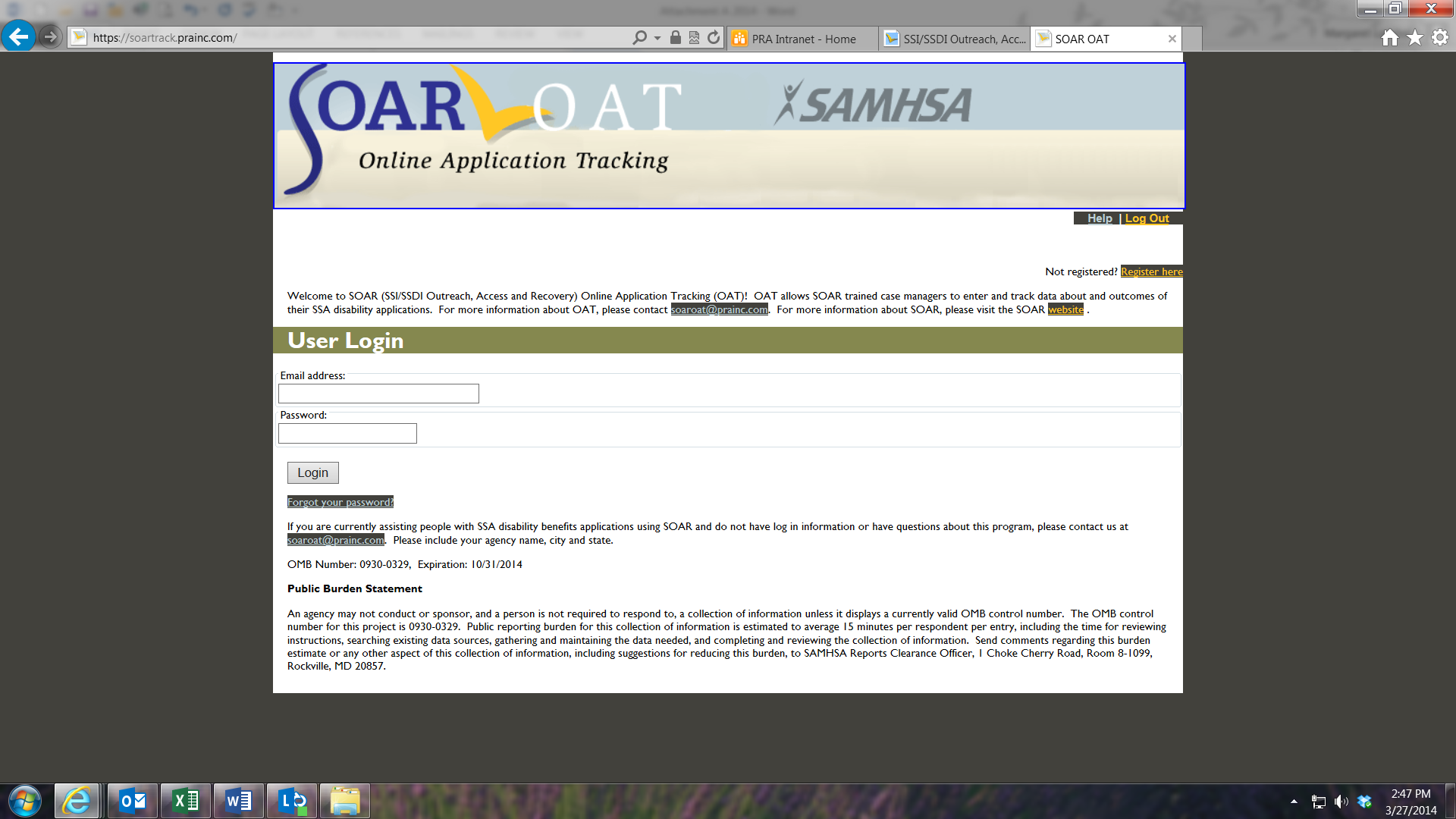Expand the address bar autocomplete dropdown arrow
The image size is (1456, 819).
click(657, 38)
